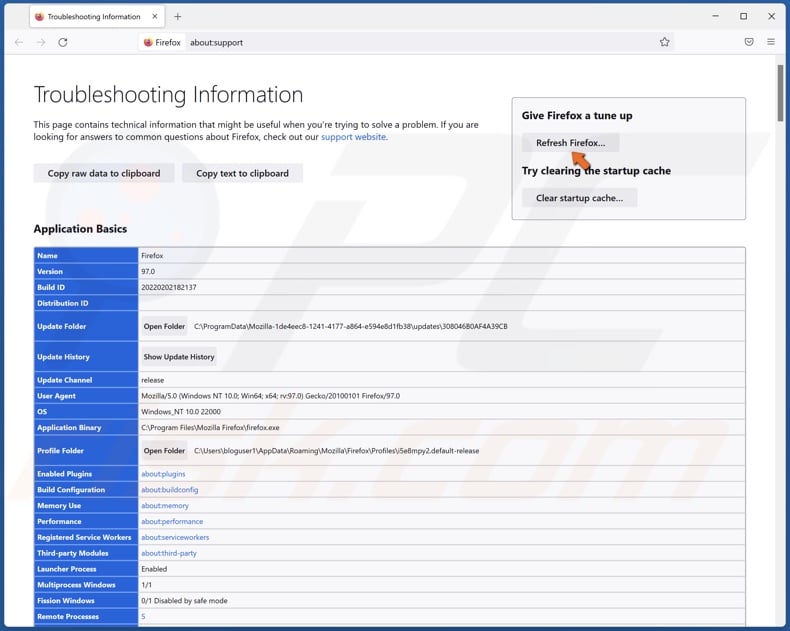Click Copy raw data to clipboard
790x631 pixels.
click(104, 173)
